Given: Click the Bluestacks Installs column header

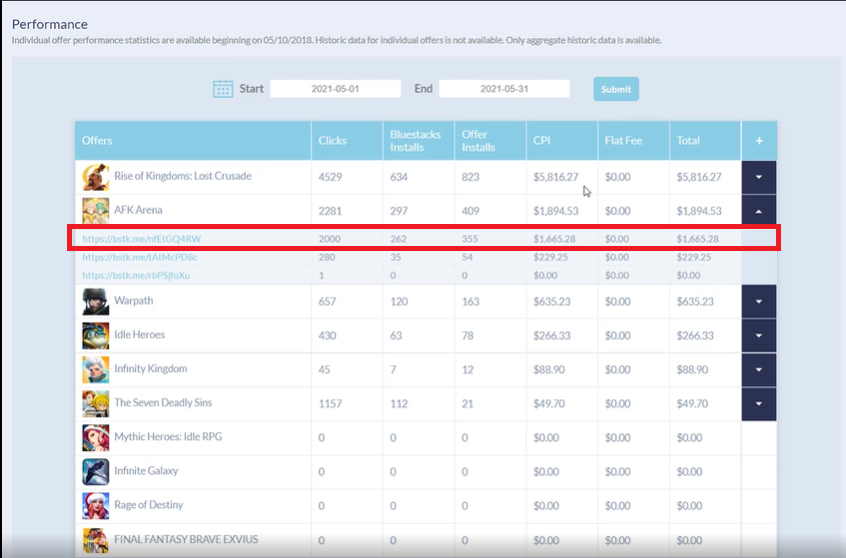Looking at the screenshot, I should click(x=419, y=141).
